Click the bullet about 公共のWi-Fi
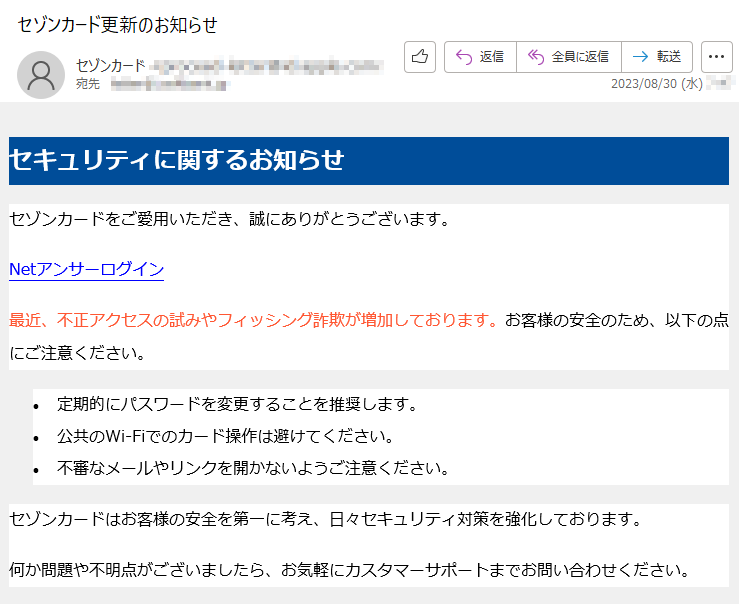The image size is (747, 604). (226, 436)
